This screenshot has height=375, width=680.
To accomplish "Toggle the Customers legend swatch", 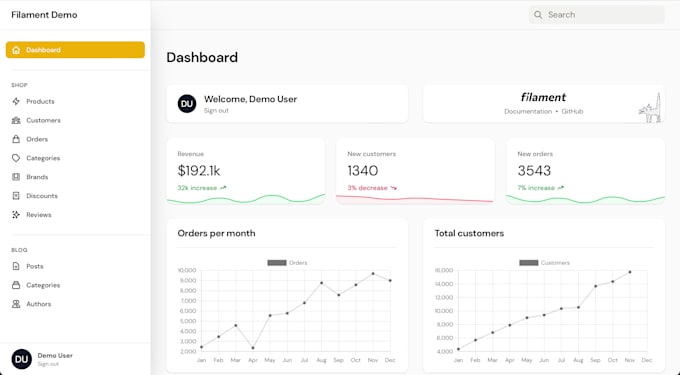I will [529, 263].
